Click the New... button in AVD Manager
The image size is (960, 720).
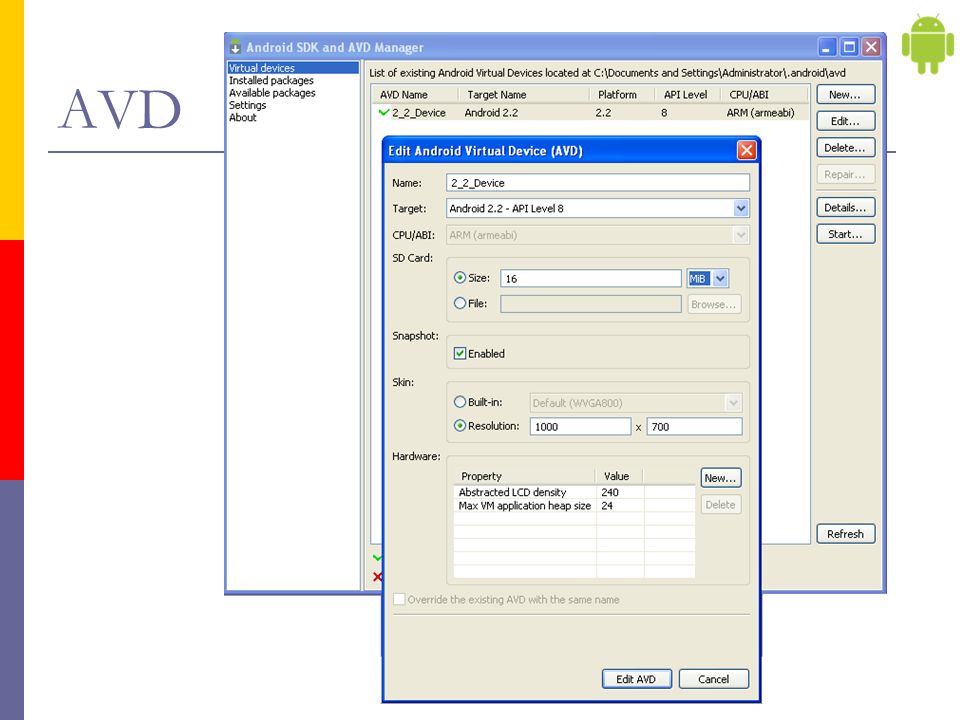846,94
